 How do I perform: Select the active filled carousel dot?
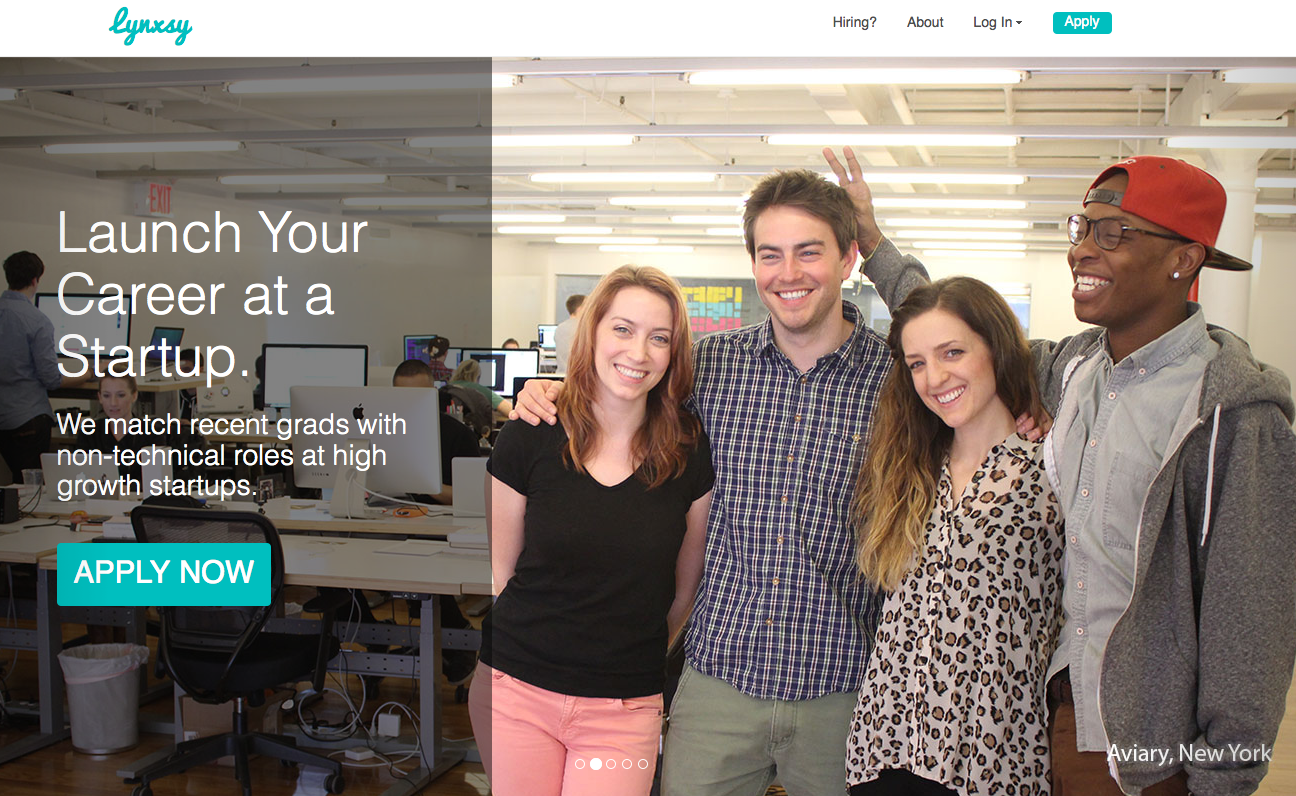[x=596, y=764]
